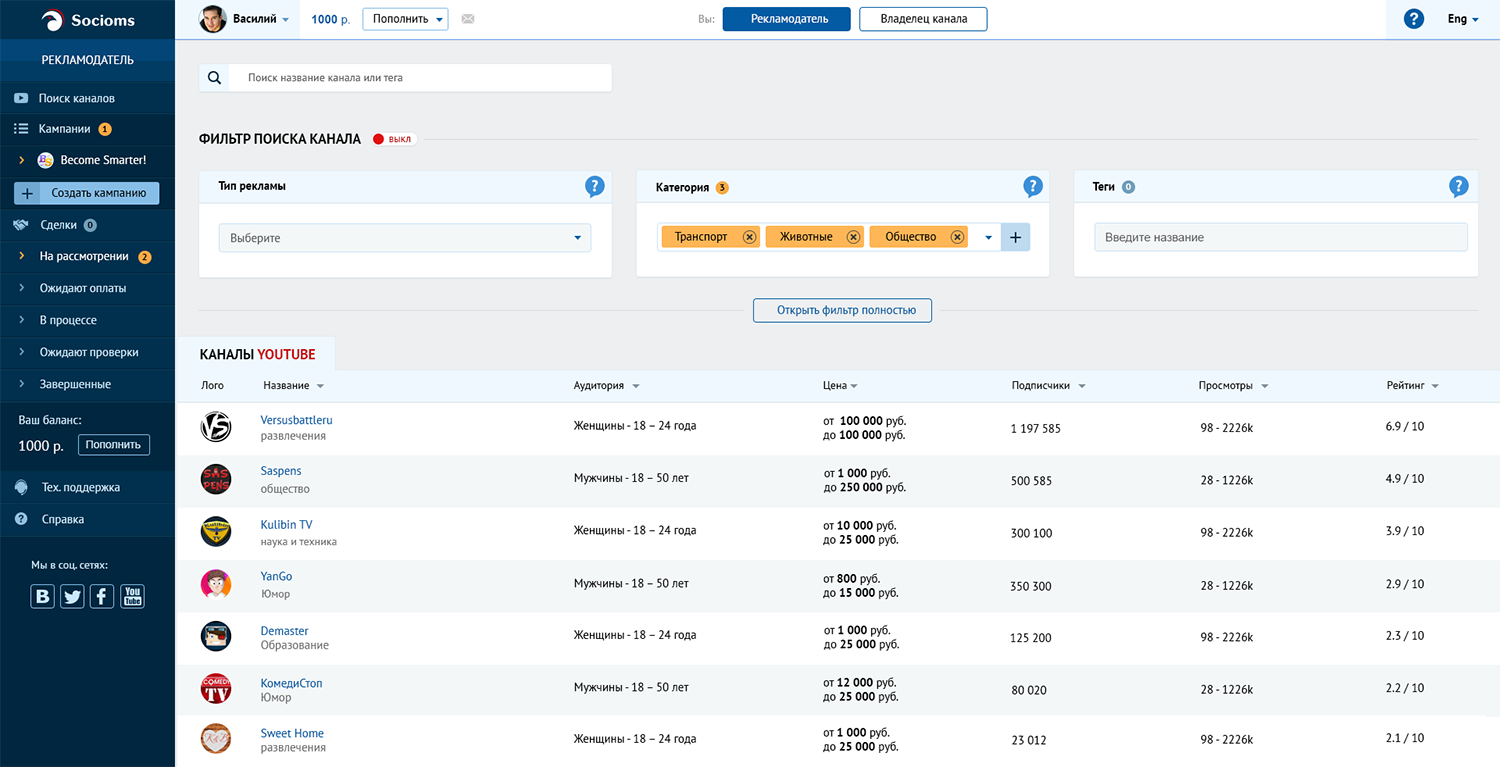Remove the Транспорт category tag

(749, 237)
